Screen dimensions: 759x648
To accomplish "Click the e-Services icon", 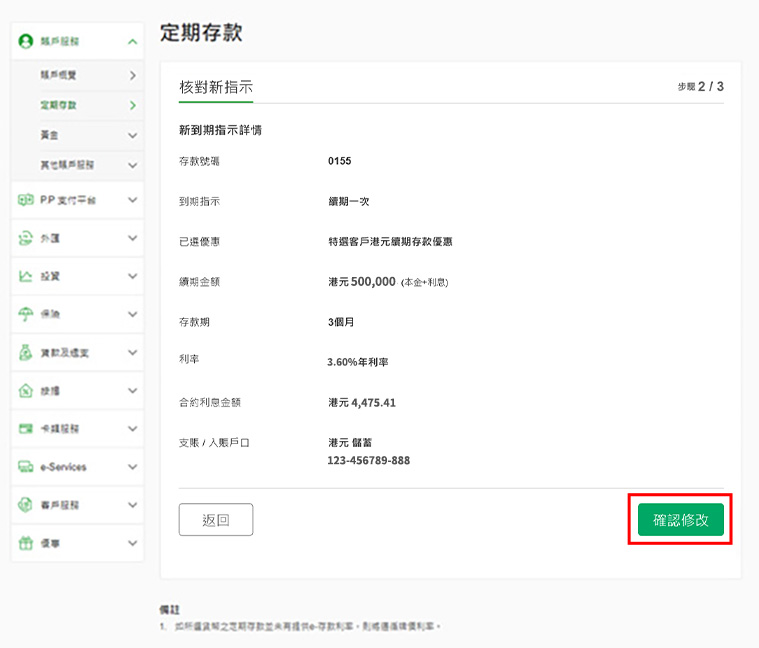I will (x=26, y=467).
